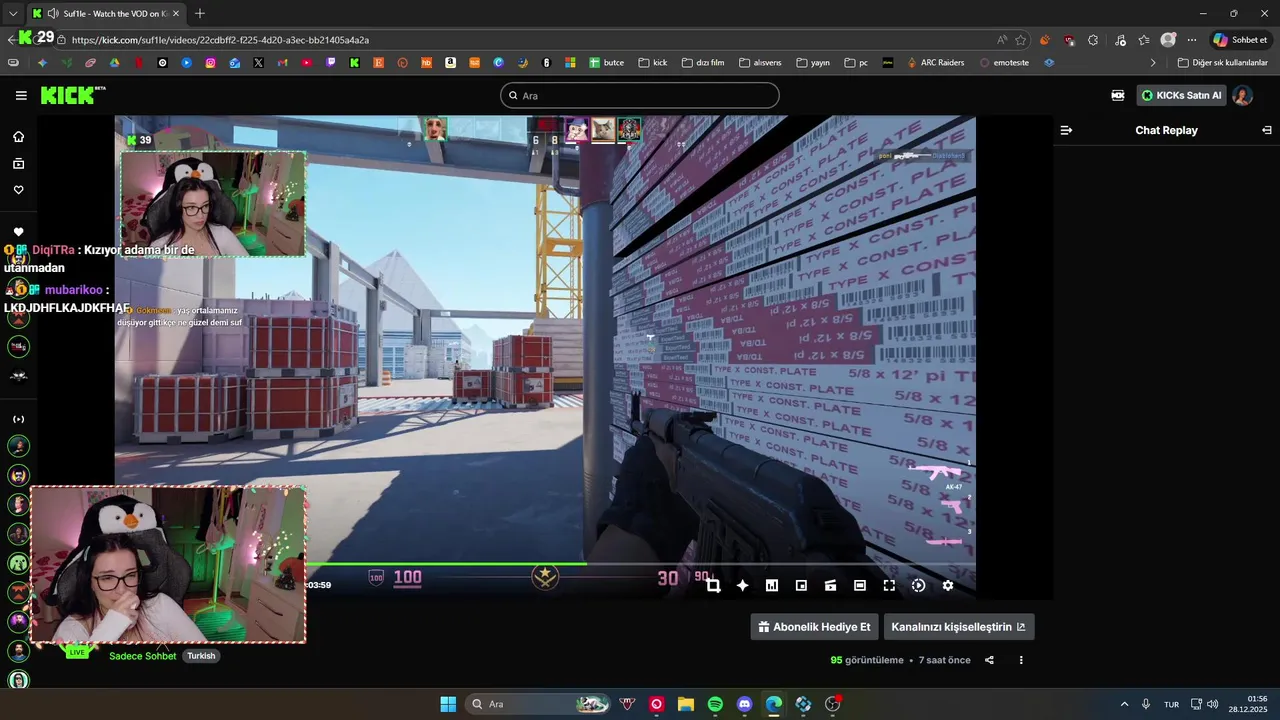Image resolution: width=1280 pixels, height=720 pixels.
Task: Open the Home icon in sidebar
Action: coord(18,137)
